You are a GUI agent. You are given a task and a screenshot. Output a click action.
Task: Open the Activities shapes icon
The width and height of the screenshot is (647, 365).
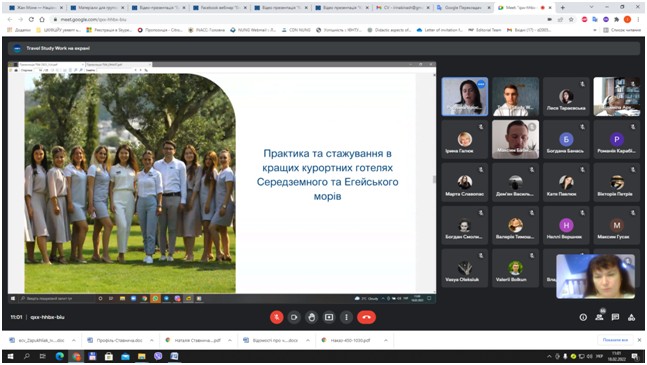631,317
